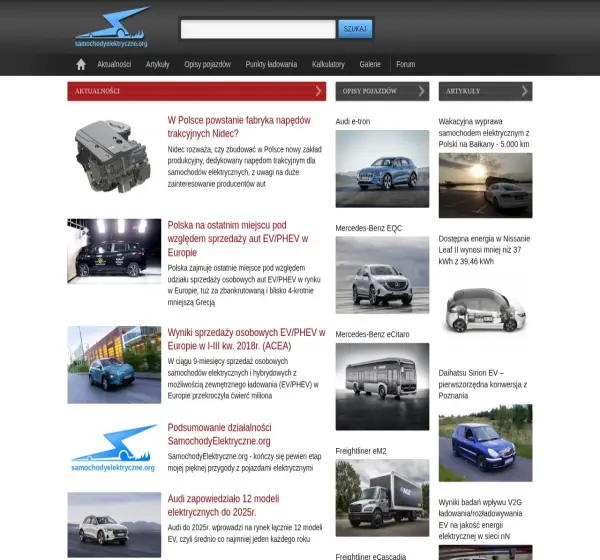Click the samochodyelektryczne.org logo in header
The image size is (600, 560).
(111, 27)
